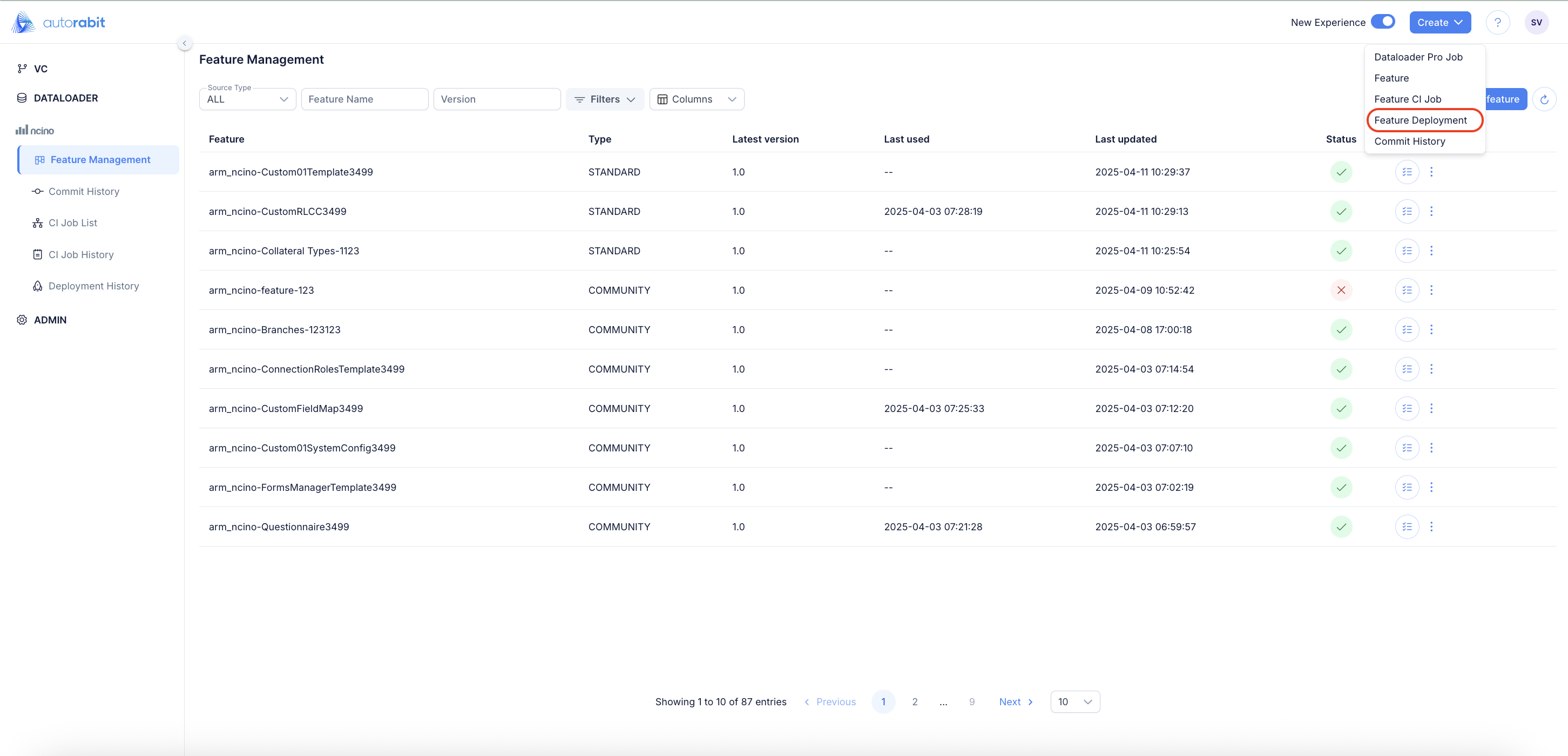The image size is (1568, 756).
Task: Select Feature Deployment from Create menu
Action: pyautogui.click(x=1420, y=120)
